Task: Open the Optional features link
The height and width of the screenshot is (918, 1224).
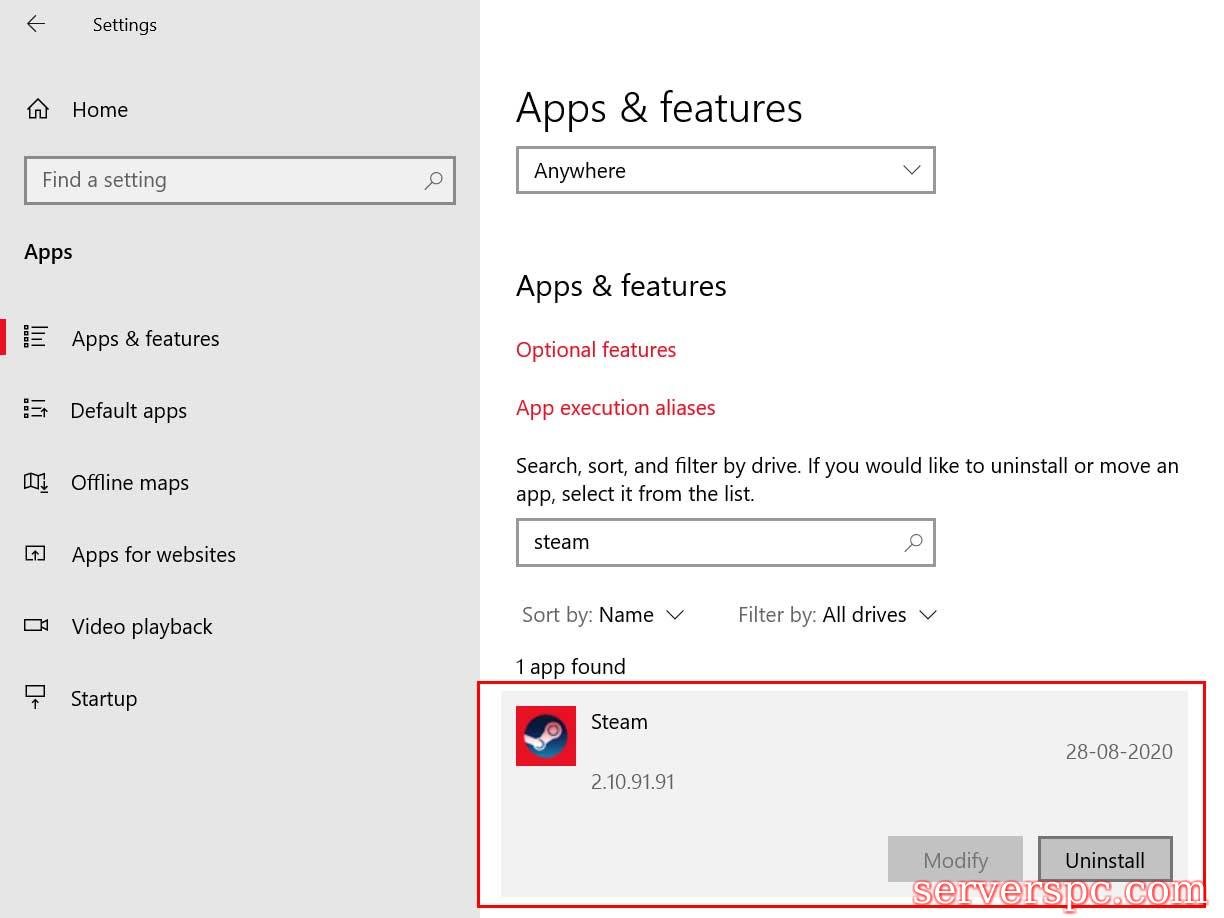Action: 596,350
